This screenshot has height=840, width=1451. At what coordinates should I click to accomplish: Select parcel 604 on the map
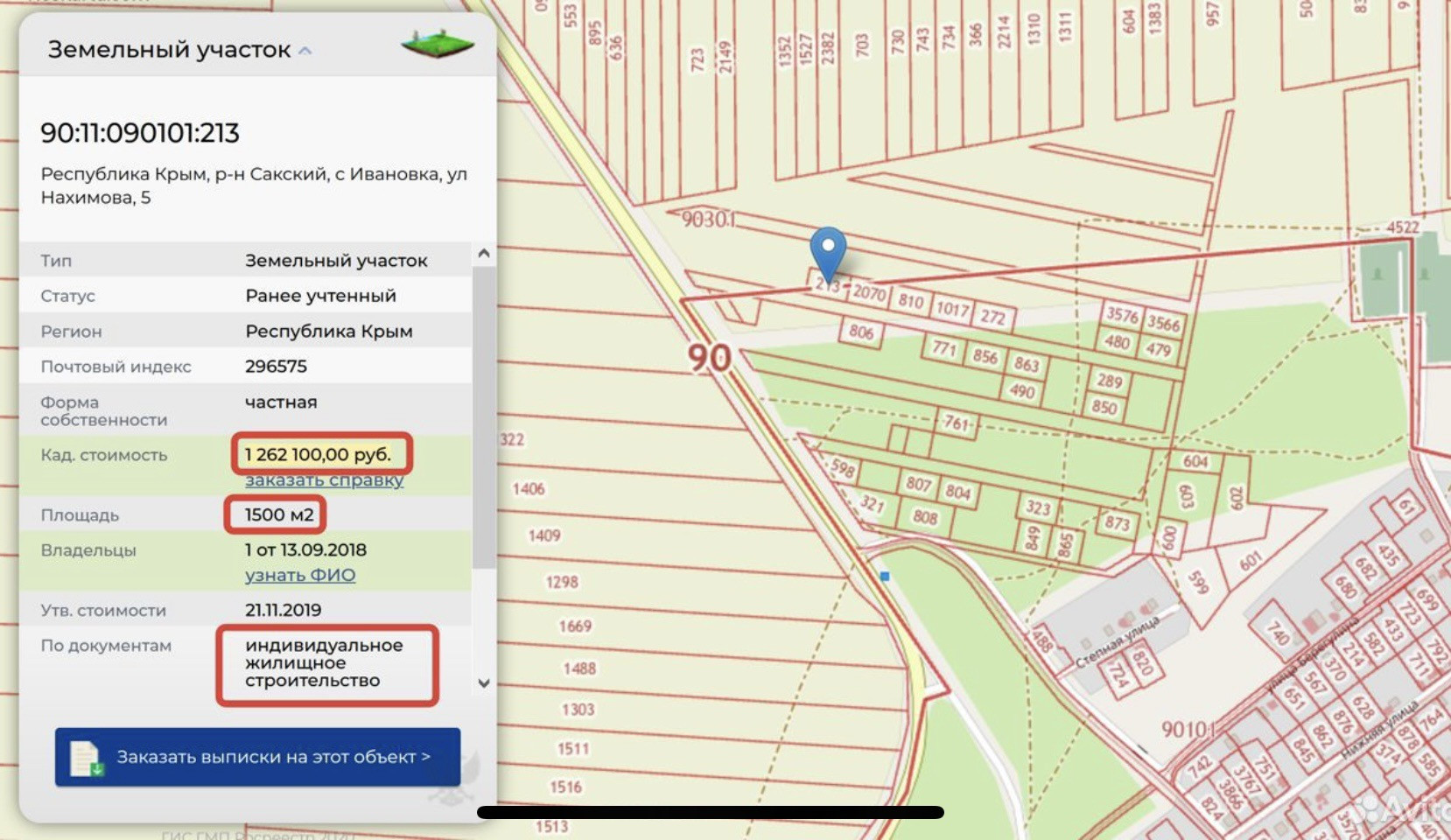tap(1195, 461)
